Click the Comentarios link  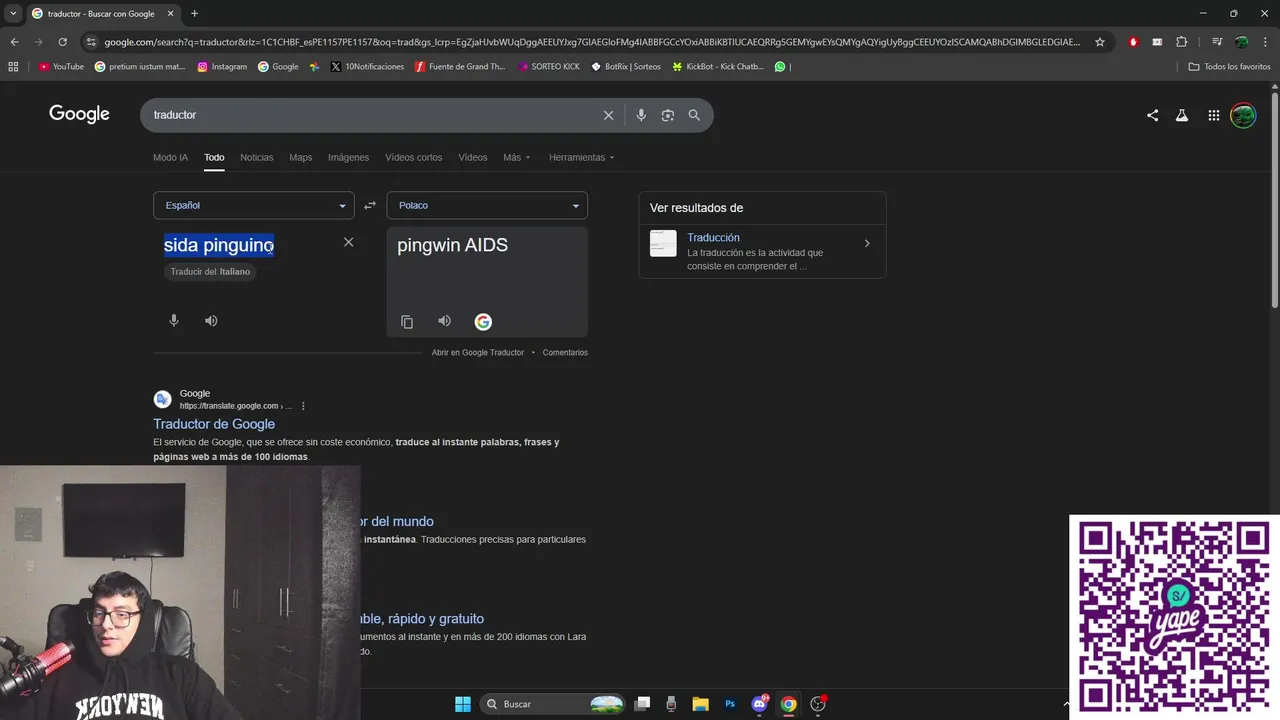(565, 352)
